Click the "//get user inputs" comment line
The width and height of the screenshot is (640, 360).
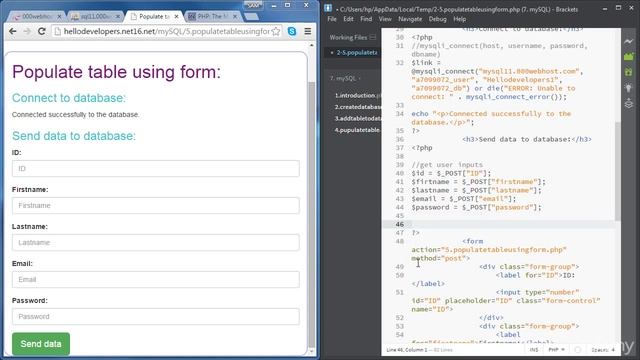(447, 165)
